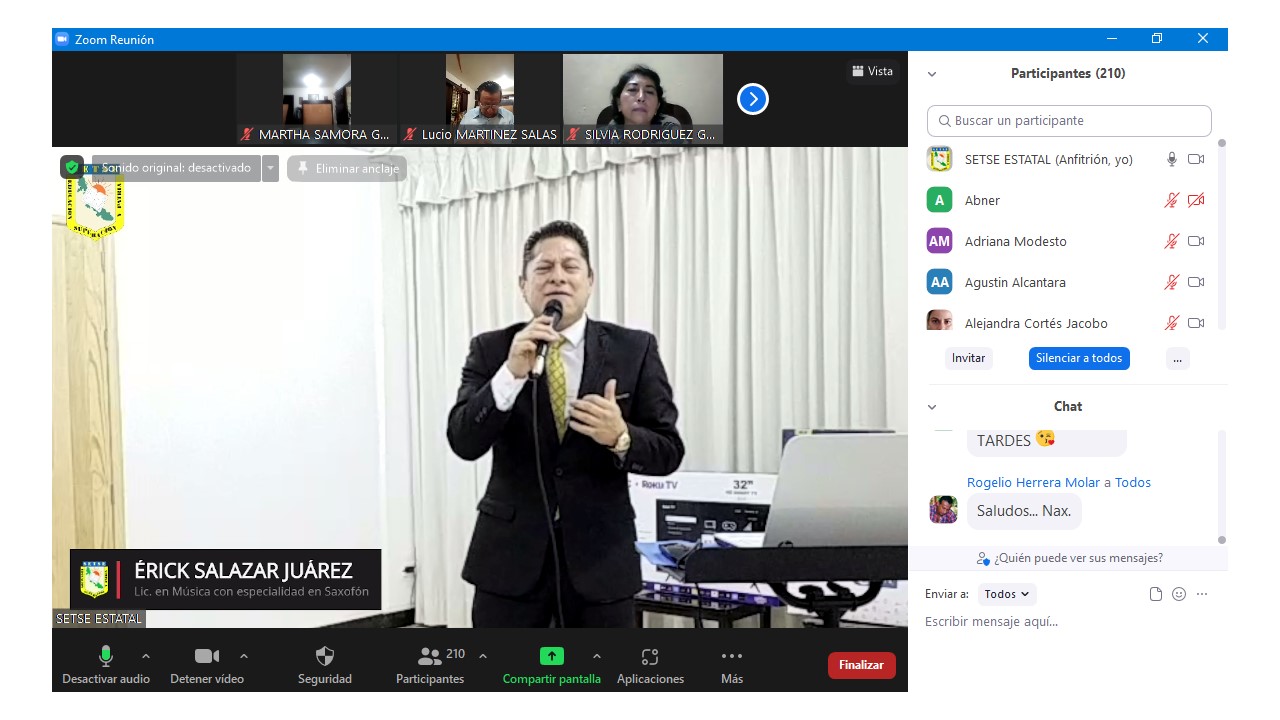Image resolution: width=1280 pixels, height=720 pixels.
Task: Open the Enviar a: Todos dropdown
Action: 1007,594
